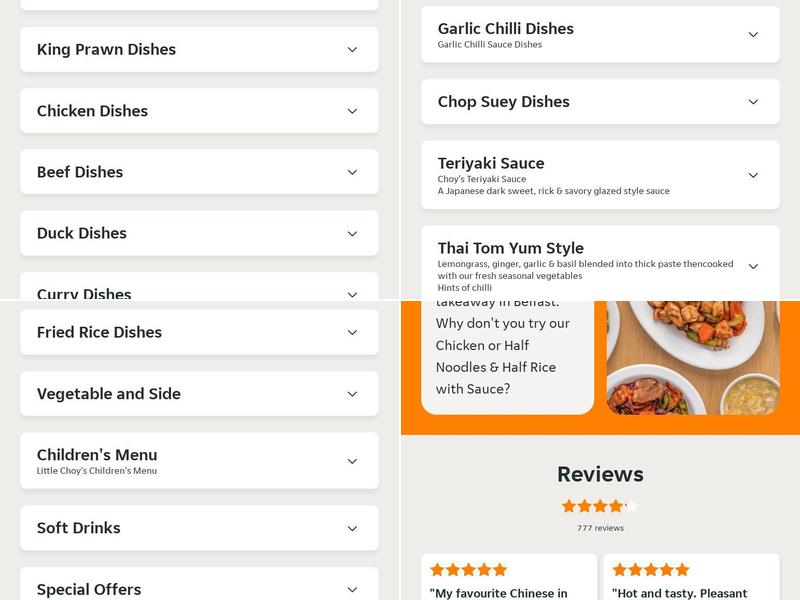Select the Fried Rice Dishes section
Screen dimensions: 800x600
pos(199,332)
